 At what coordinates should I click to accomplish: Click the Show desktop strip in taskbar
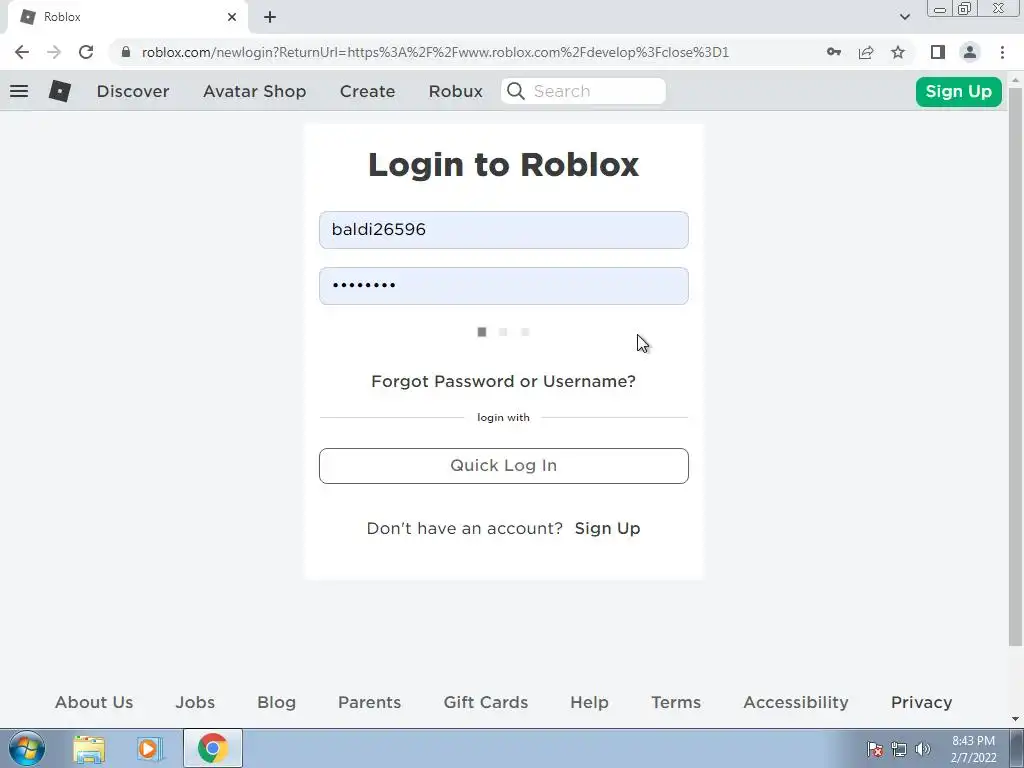1017,748
